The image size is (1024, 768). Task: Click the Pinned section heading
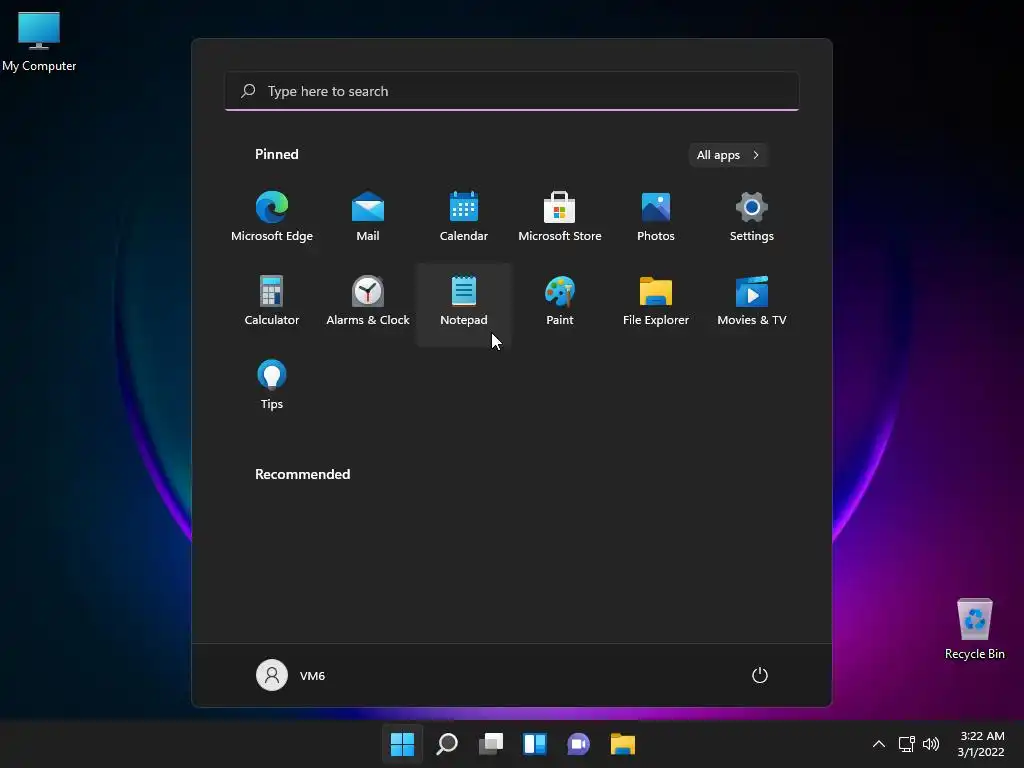[x=277, y=154]
